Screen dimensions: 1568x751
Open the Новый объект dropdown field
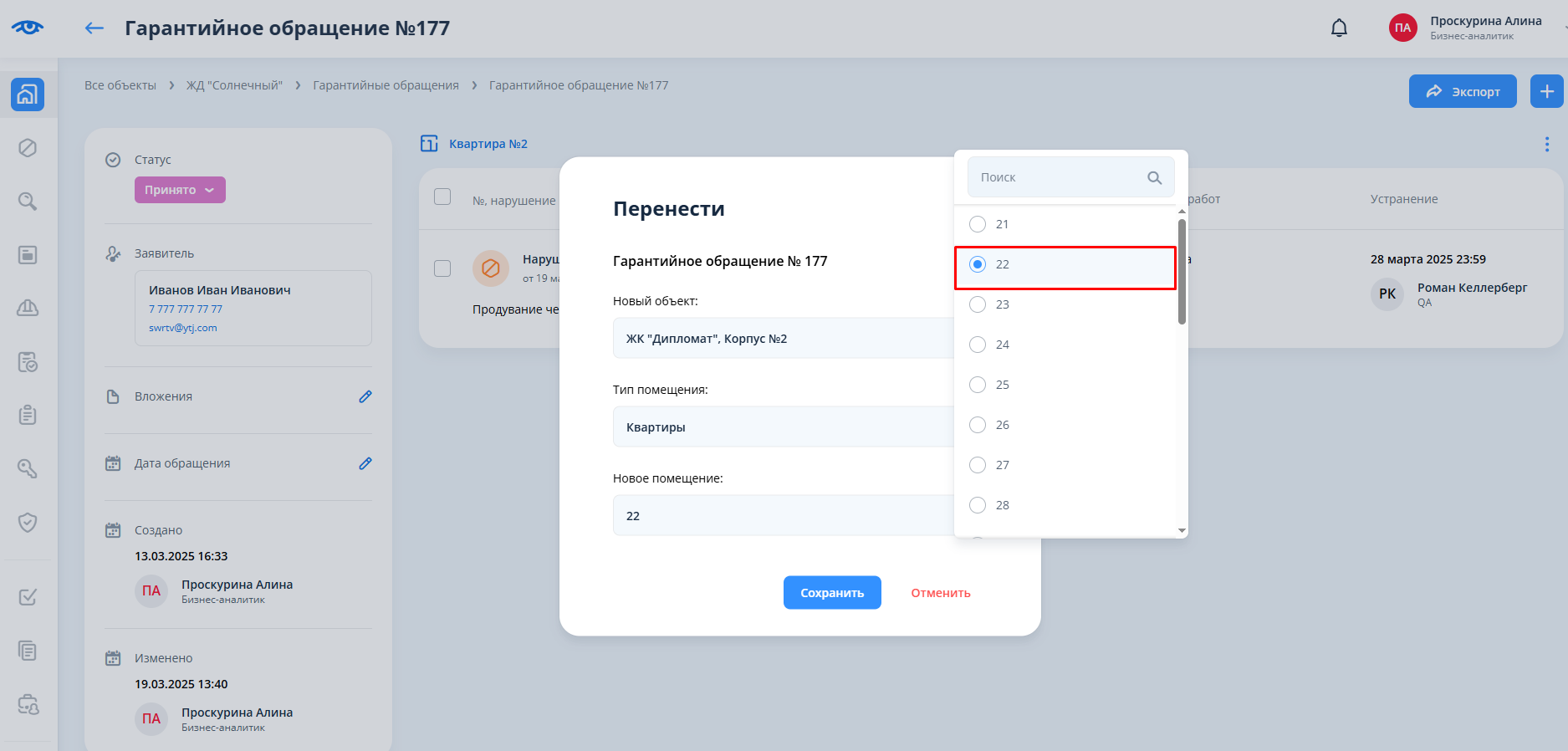(x=783, y=339)
